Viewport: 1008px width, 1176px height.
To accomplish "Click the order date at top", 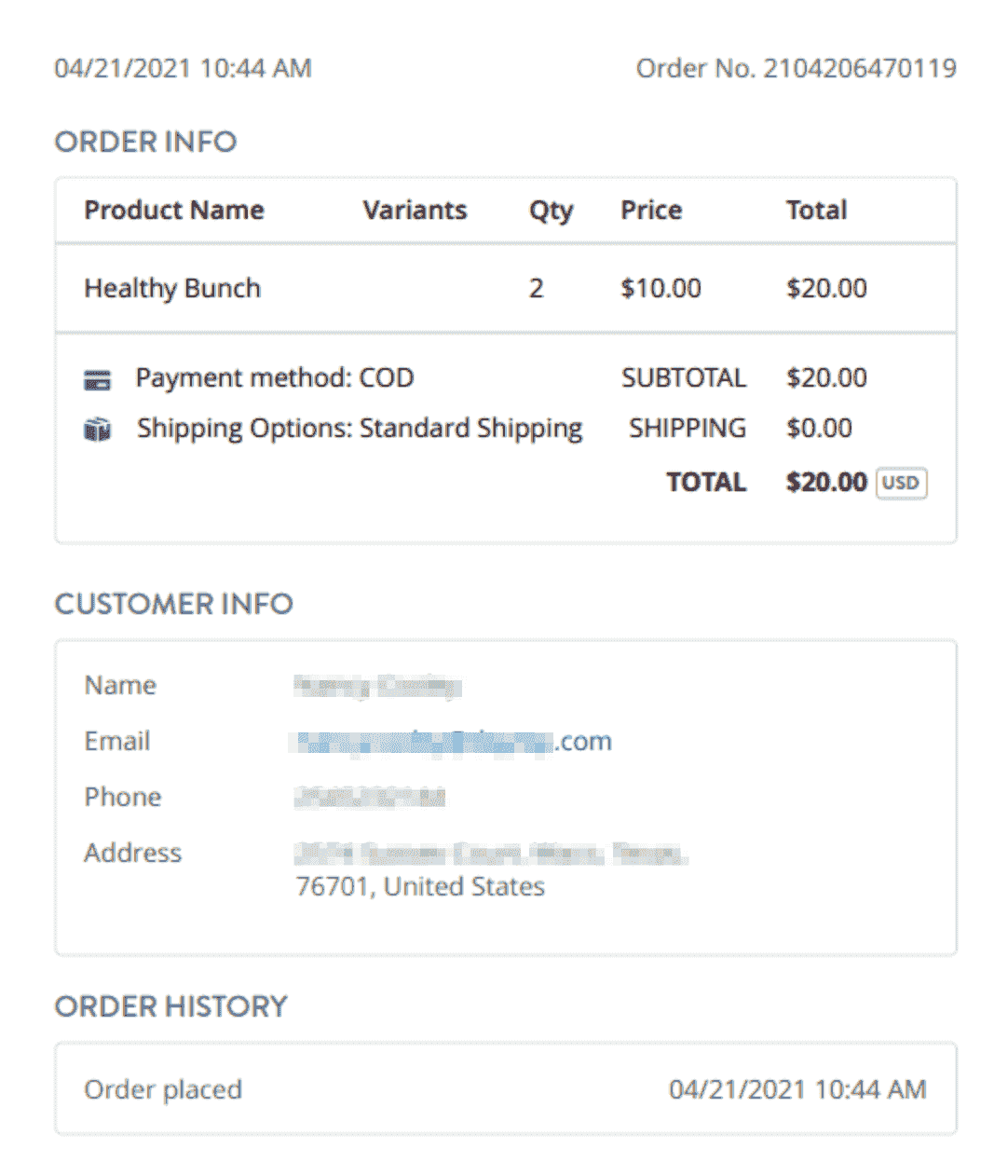I will click(183, 69).
